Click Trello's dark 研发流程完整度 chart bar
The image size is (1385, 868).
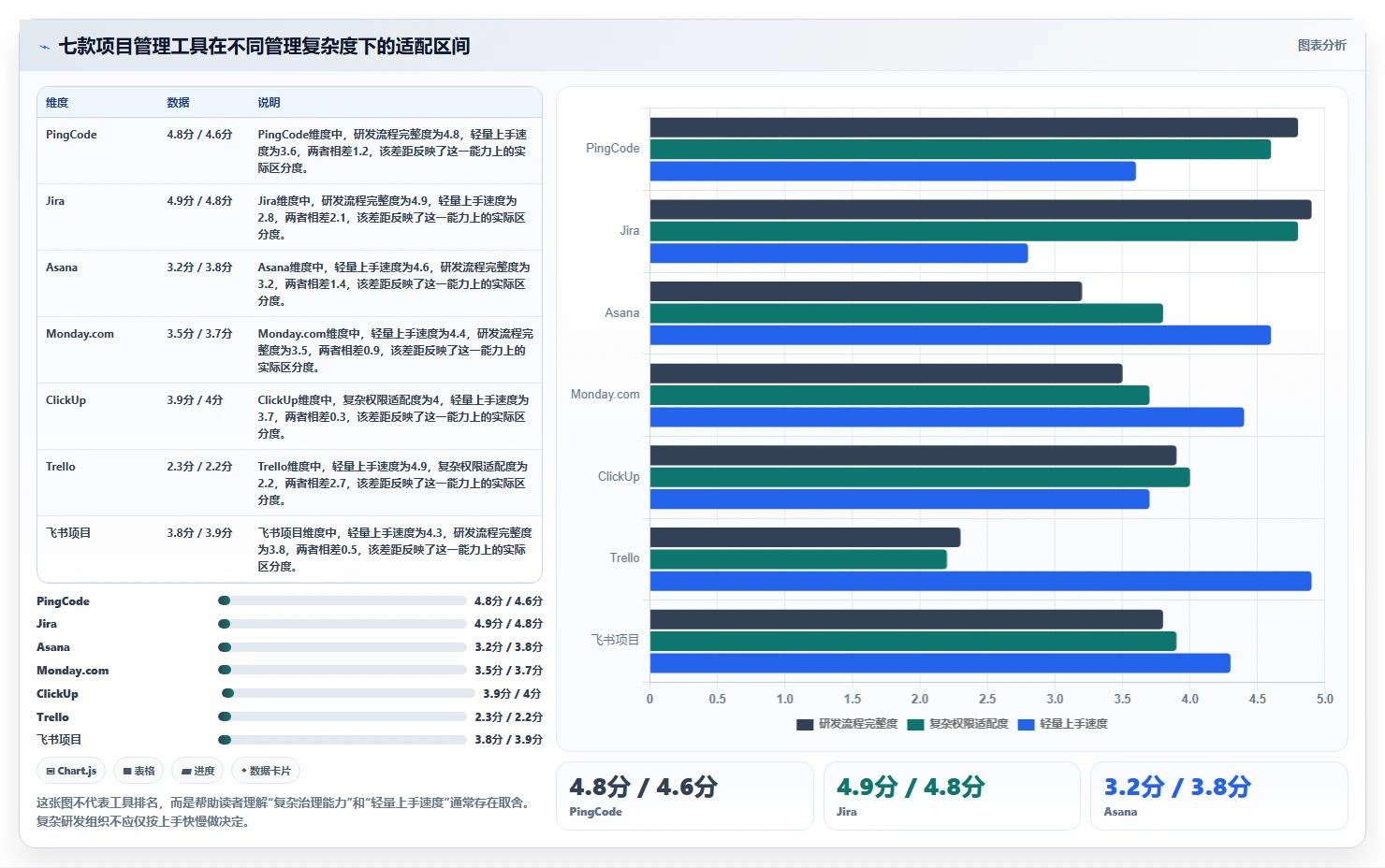pyautogui.click(x=805, y=537)
